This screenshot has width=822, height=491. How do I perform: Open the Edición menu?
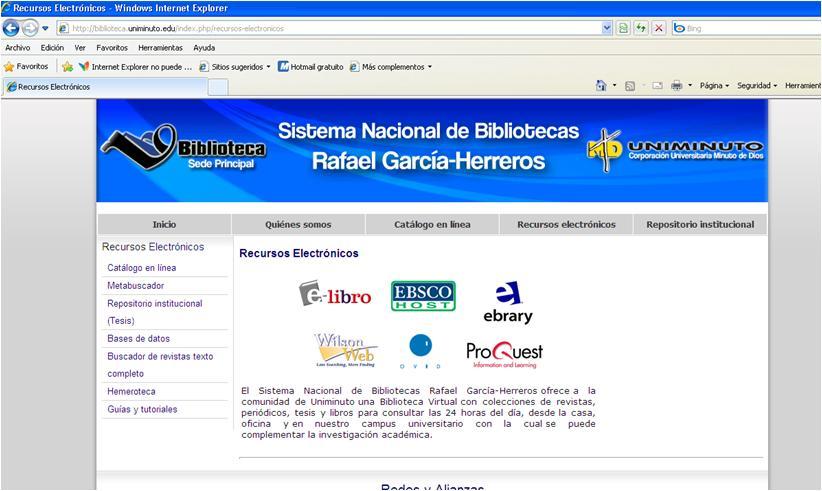52,48
